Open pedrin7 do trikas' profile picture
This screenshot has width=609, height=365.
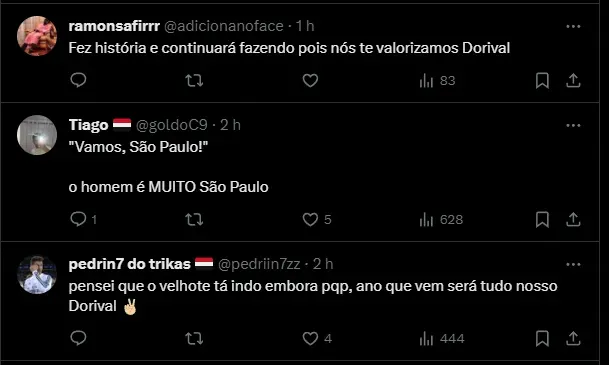coord(37,274)
